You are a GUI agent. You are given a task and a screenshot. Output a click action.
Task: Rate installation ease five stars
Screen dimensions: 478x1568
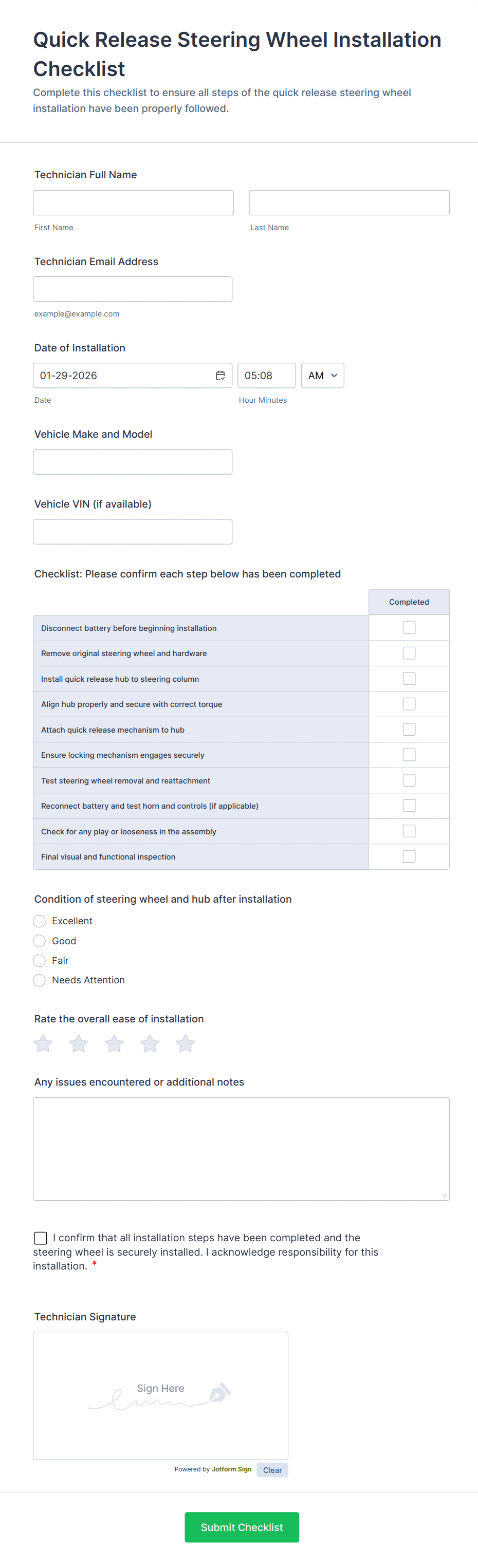pyautogui.click(x=185, y=1043)
